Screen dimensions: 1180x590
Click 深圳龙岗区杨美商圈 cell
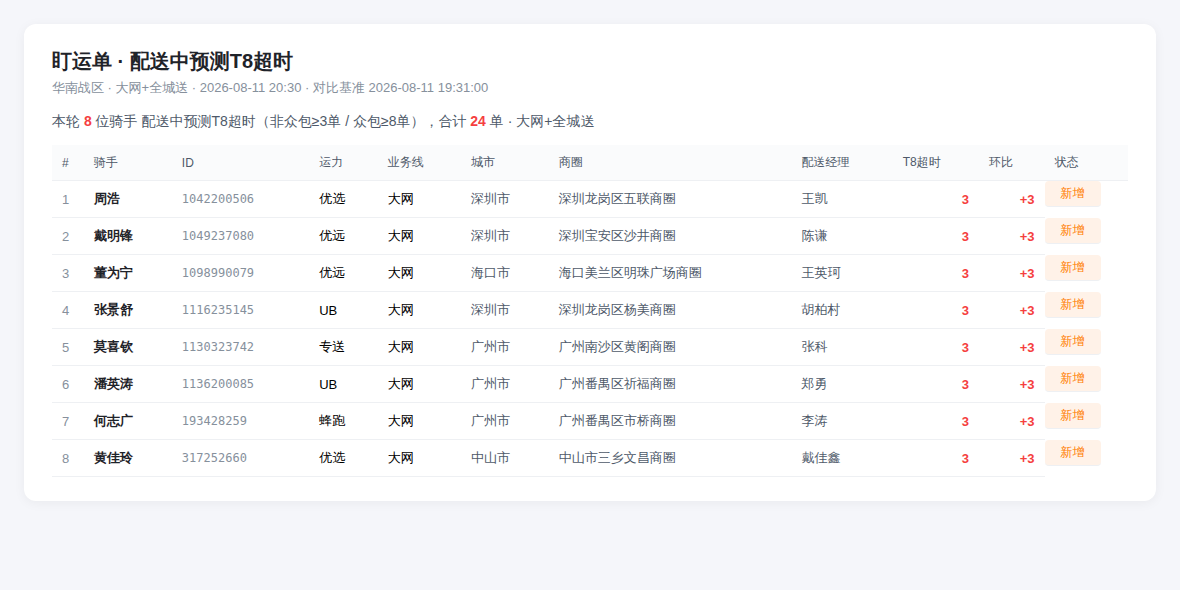pos(617,310)
